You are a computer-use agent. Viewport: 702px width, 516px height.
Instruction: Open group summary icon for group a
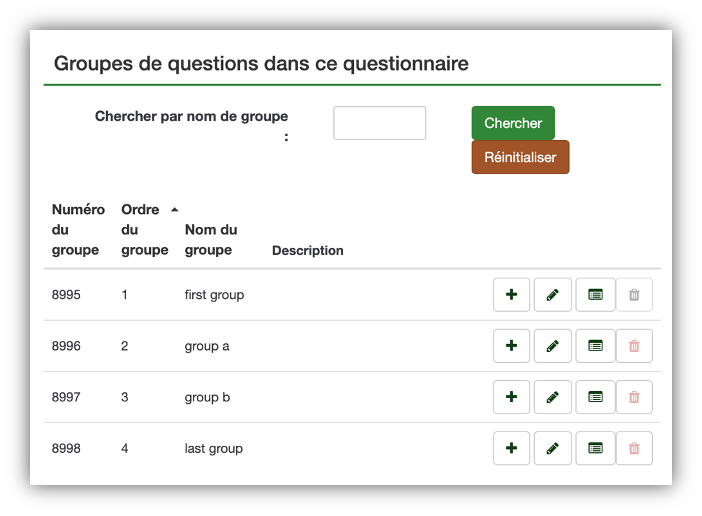(x=595, y=346)
